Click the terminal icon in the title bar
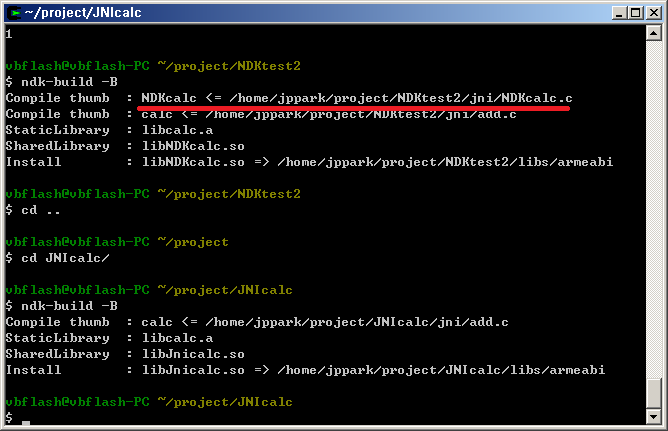Viewport: 668px width, 431px height. point(15,13)
